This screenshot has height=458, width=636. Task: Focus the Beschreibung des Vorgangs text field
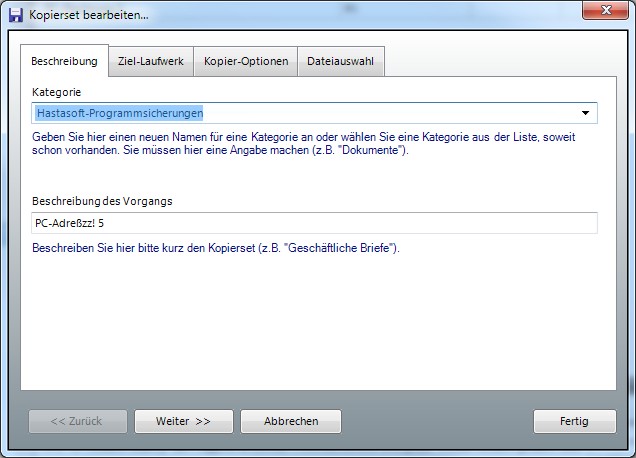(x=314, y=223)
